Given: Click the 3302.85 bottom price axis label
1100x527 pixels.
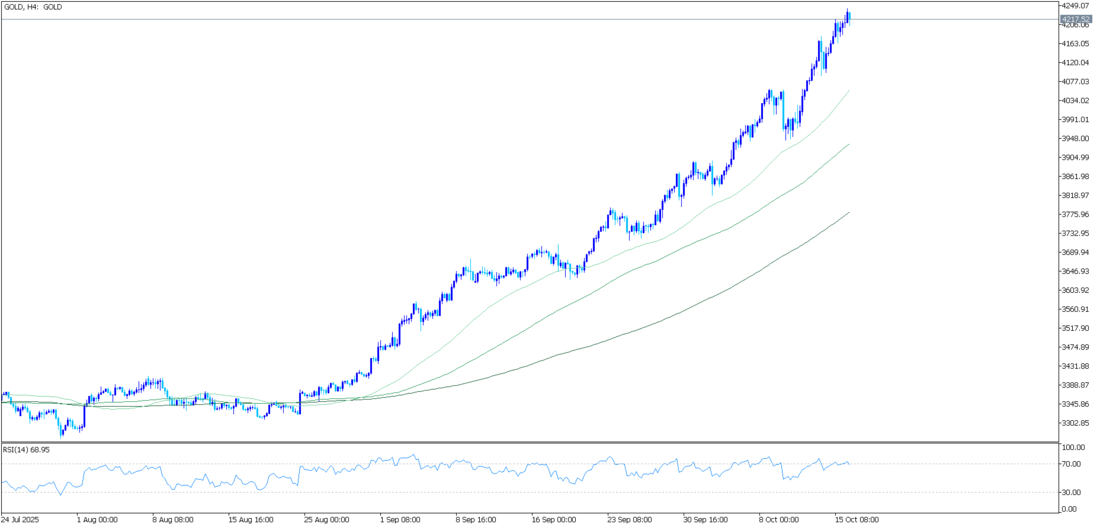Looking at the screenshot, I should [1076, 423].
